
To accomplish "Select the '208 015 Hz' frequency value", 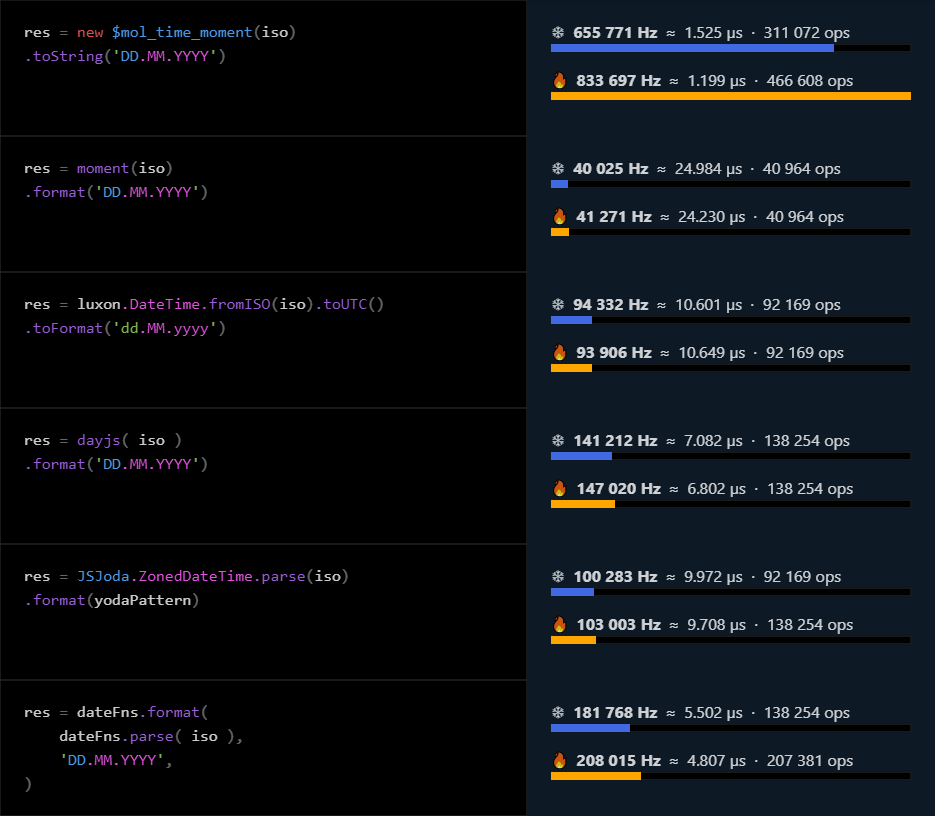I will click(x=618, y=761).
